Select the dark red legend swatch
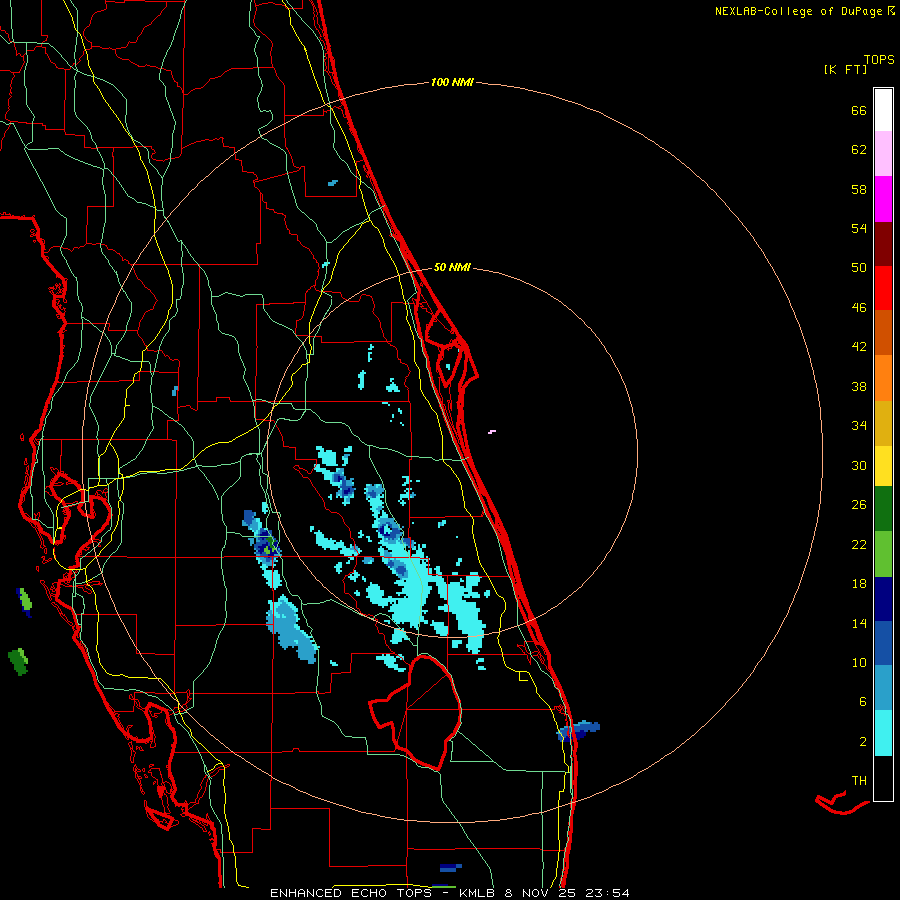The height and width of the screenshot is (900, 900). 883,244
